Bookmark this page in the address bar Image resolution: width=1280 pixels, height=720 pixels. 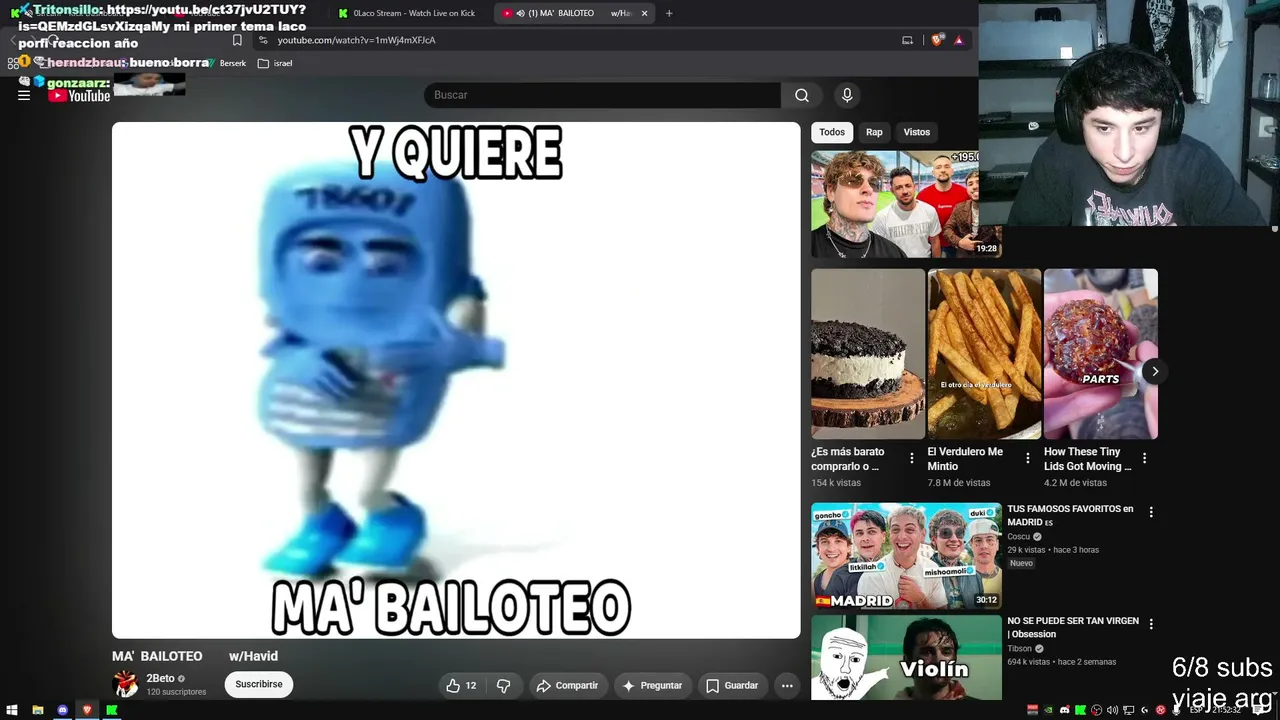[237, 40]
